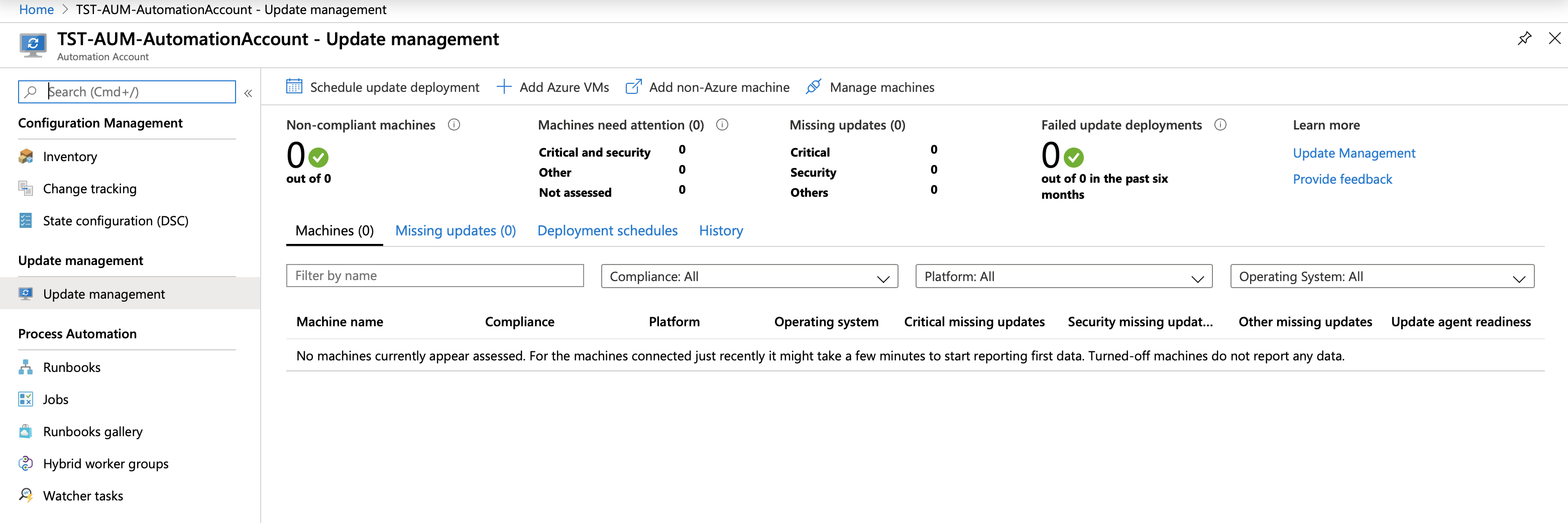This screenshot has width=1568, height=523.
Task: Click the Runbooks icon
Action: pos(26,367)
